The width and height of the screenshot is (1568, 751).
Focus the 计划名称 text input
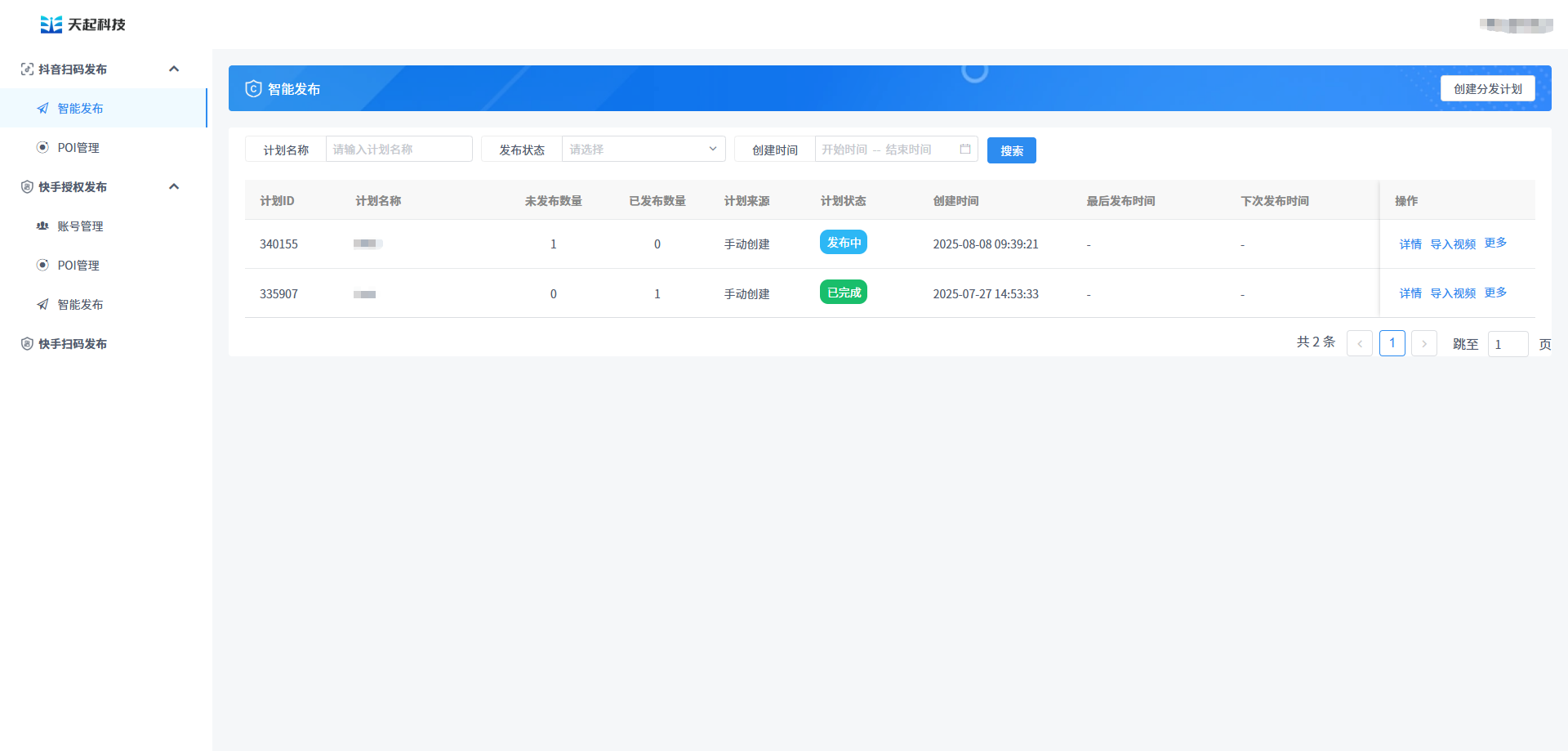399,150
